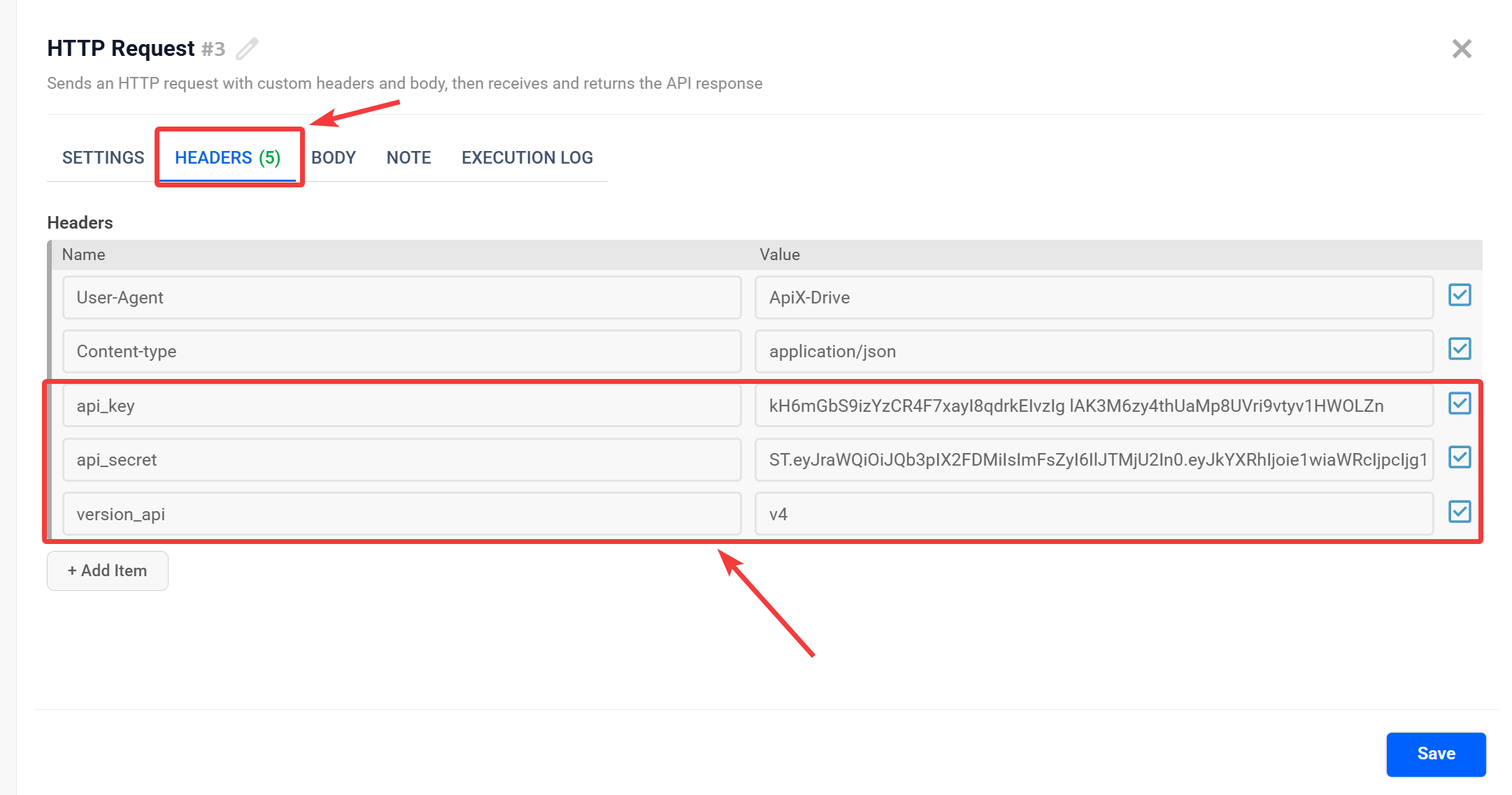This screenshot has width=1512, height=795.
Task: Toggle the api_secret header checkbox
Action: tap(1460, 457)
